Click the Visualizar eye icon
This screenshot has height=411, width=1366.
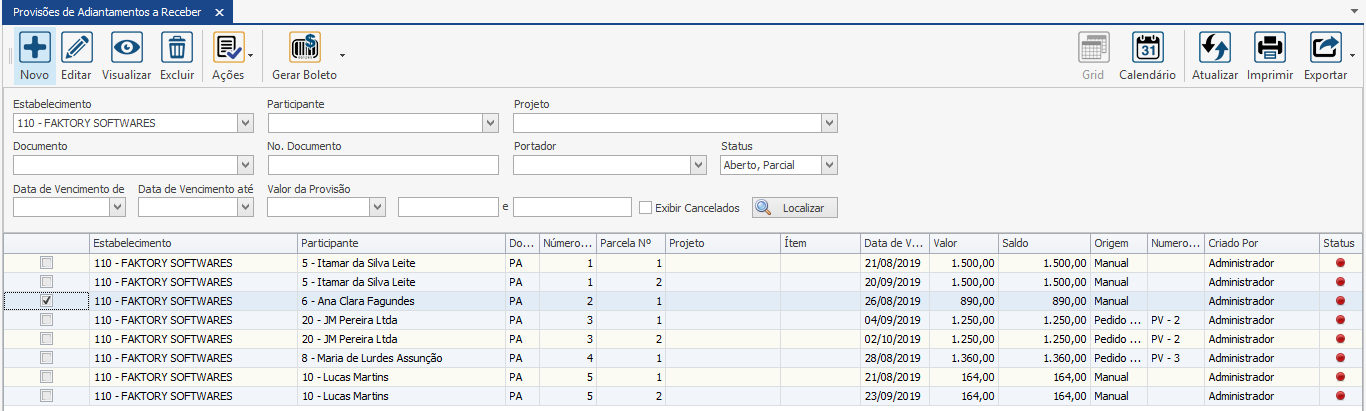coord(127,48)
